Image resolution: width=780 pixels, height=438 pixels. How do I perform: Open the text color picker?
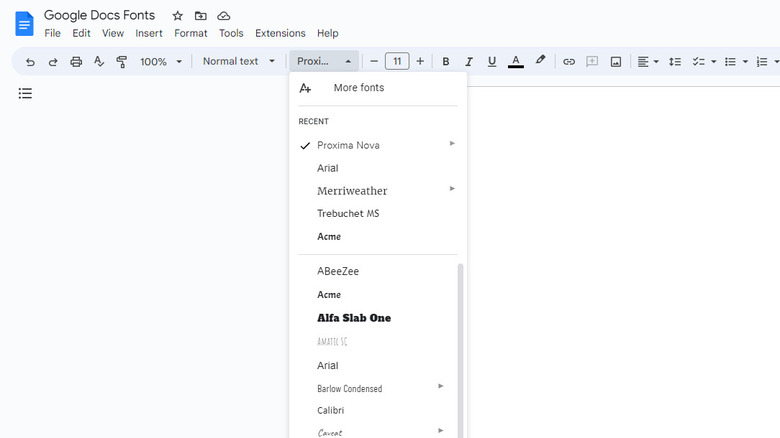point(516,62)
